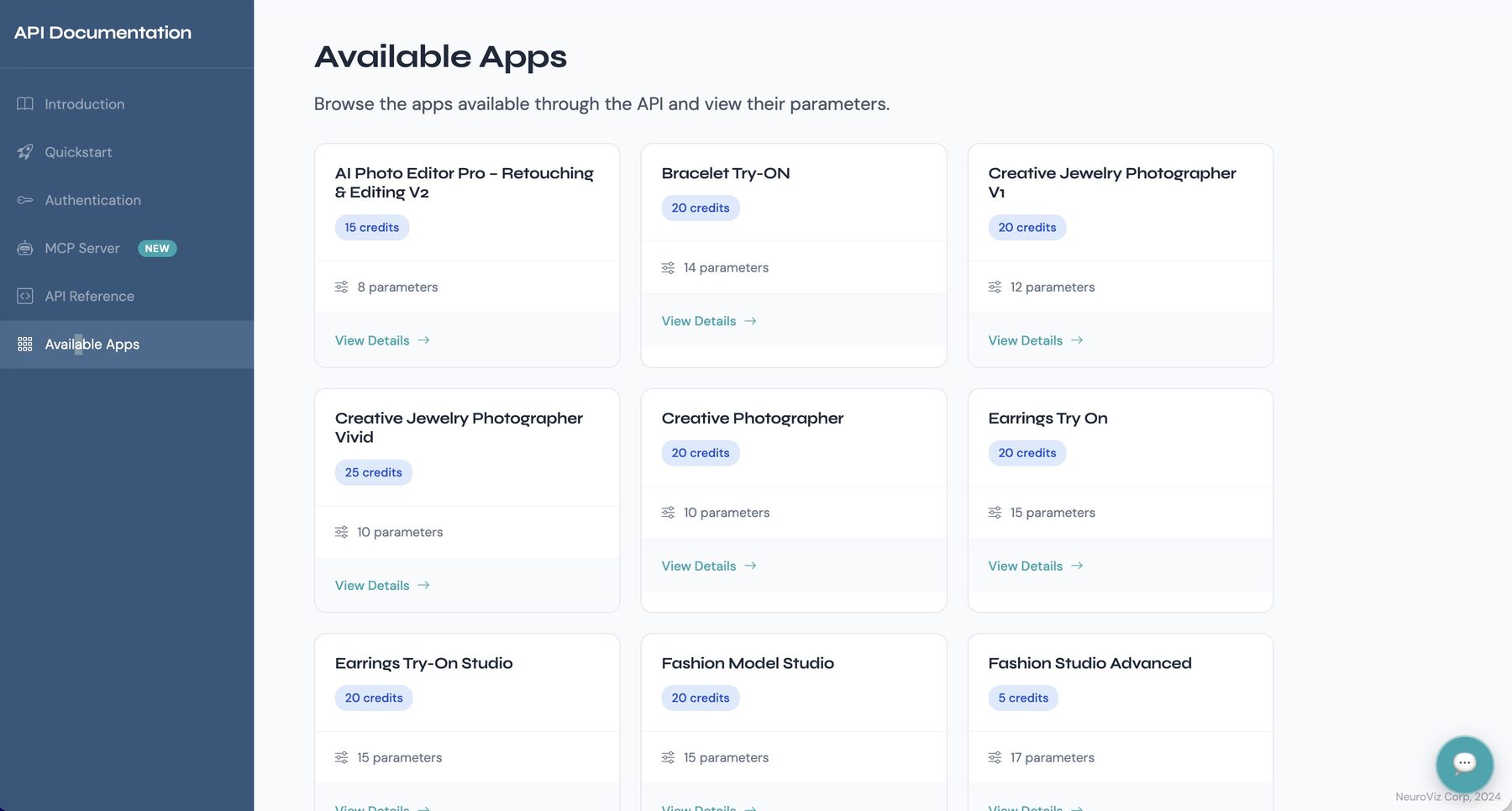
Task: Go to the Quickstart section
Action: [127, 152]
